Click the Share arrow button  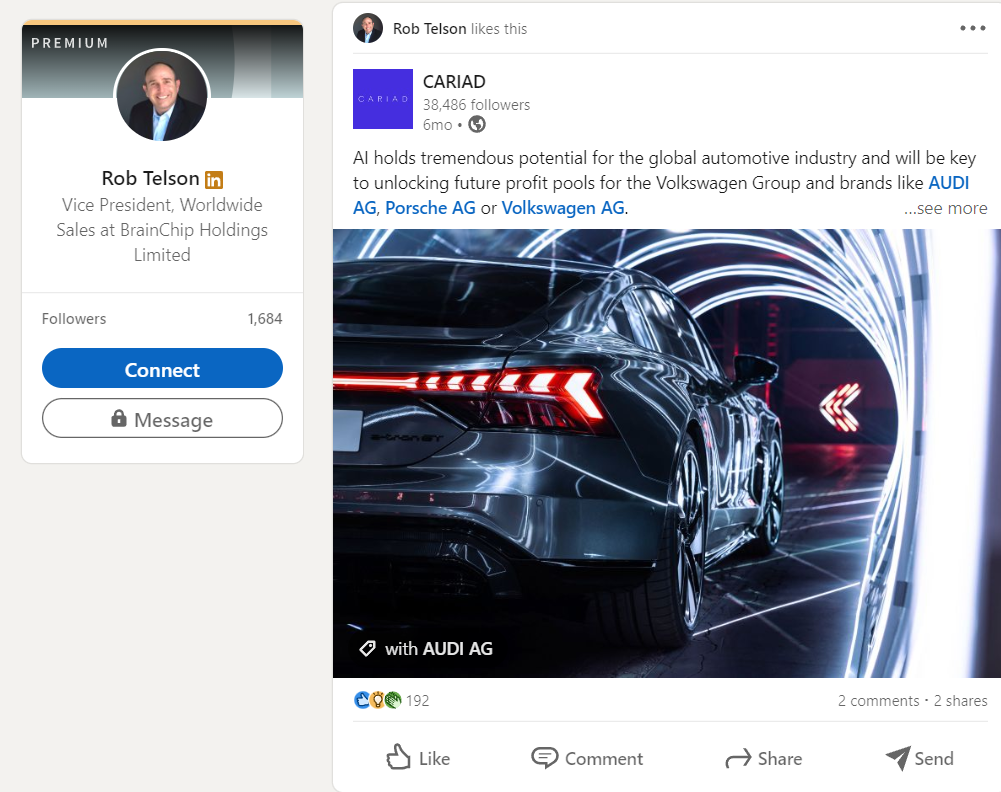tap(764, 758)
